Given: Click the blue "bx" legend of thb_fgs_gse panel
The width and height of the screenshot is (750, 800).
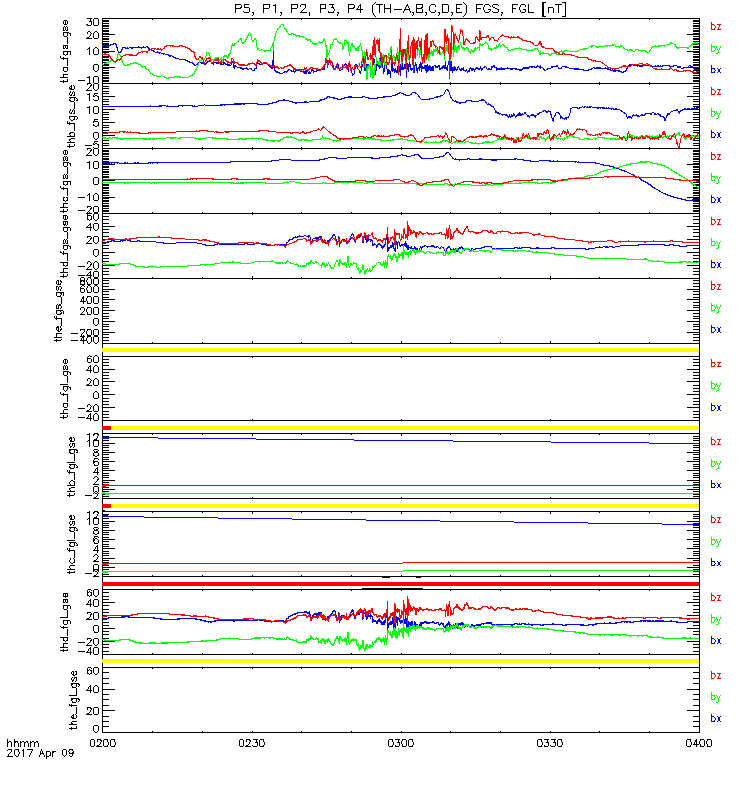Looking at the screenshot, I should 716,135.
